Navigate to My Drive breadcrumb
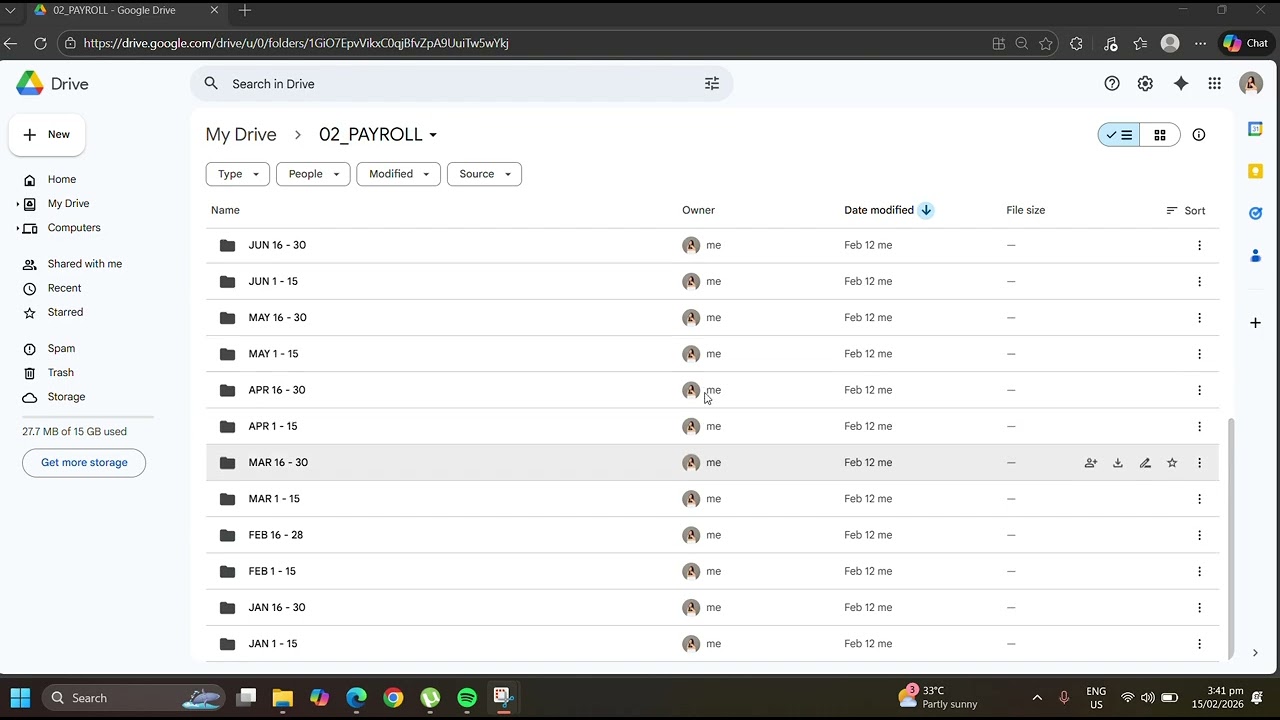 (241, 135)
